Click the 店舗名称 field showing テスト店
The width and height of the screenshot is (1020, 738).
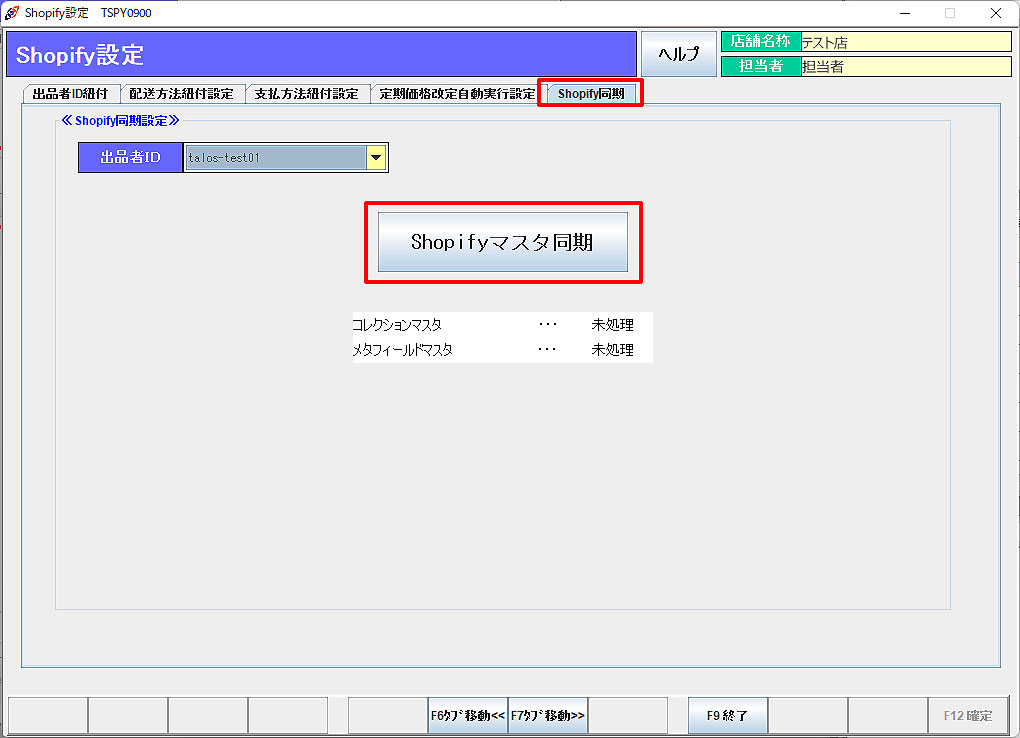pyautogui.click(x=906, y=42)
